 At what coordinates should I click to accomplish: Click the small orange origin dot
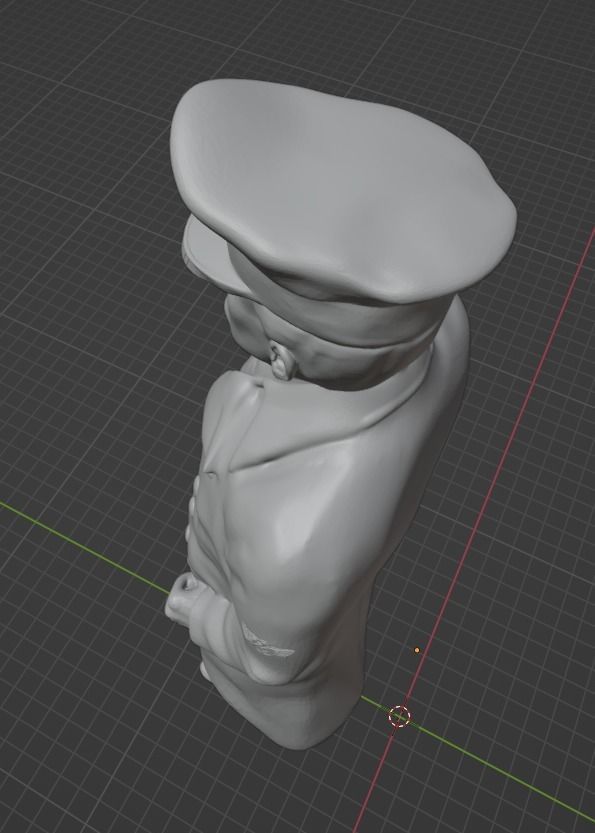point(417,650)
